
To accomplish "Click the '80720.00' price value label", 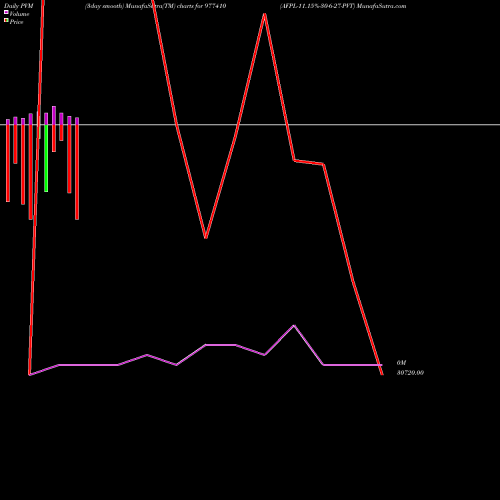I will [410, 373].
